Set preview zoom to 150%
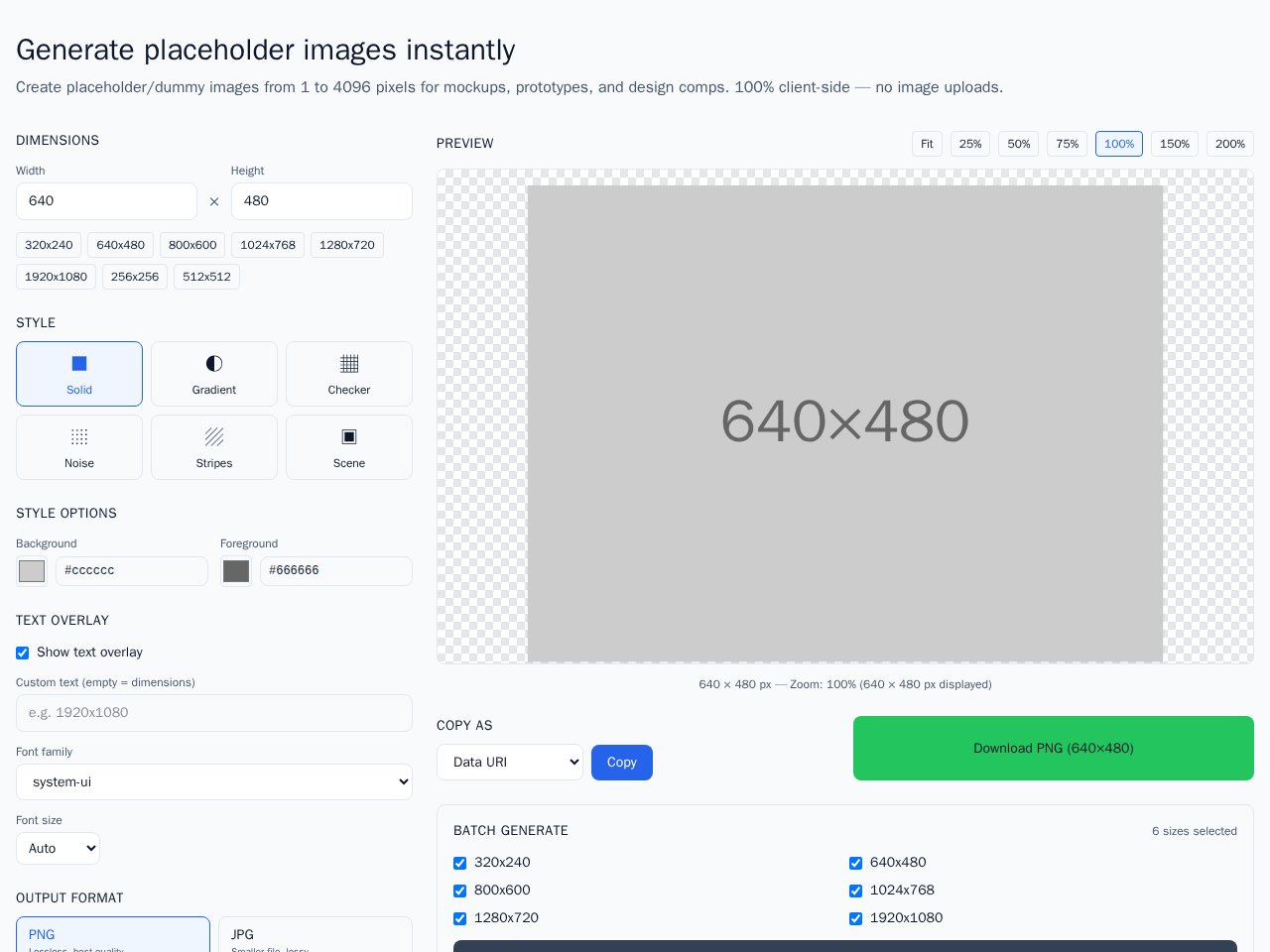The width and height of the screenshot is (1270, 952). click(1175, 144)
